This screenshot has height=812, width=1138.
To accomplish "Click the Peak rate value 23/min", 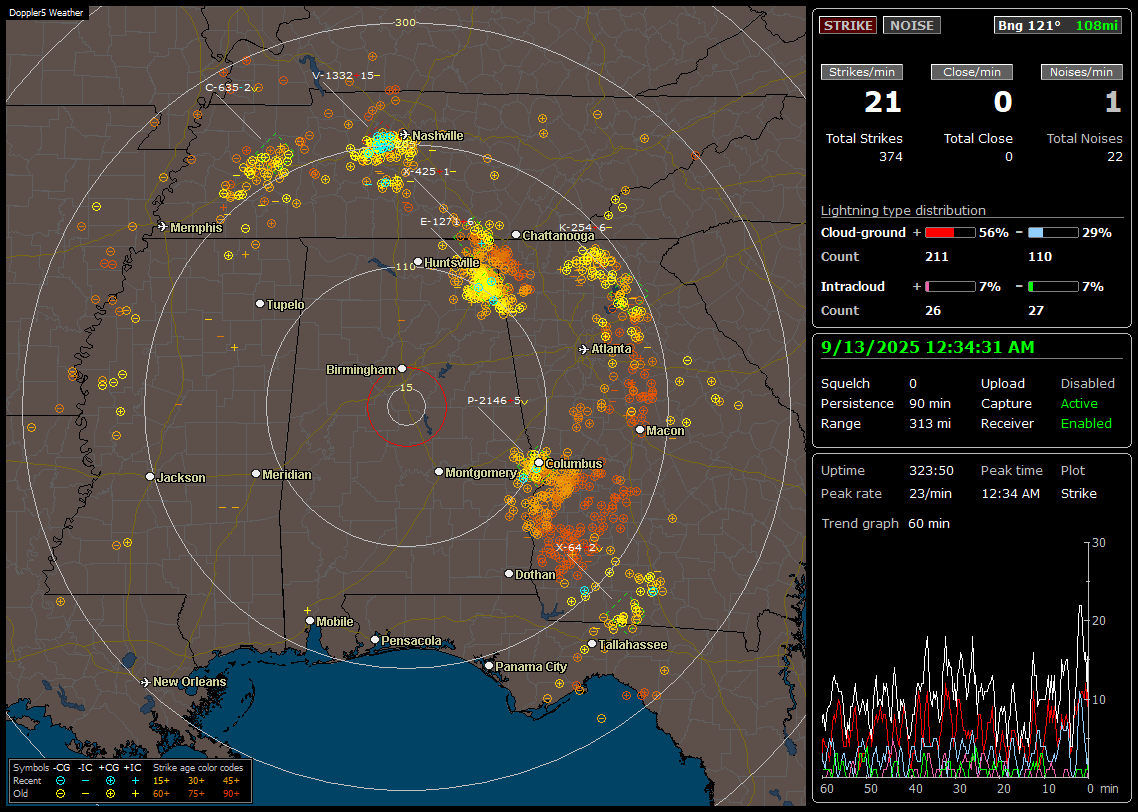I will coord(931,493).
